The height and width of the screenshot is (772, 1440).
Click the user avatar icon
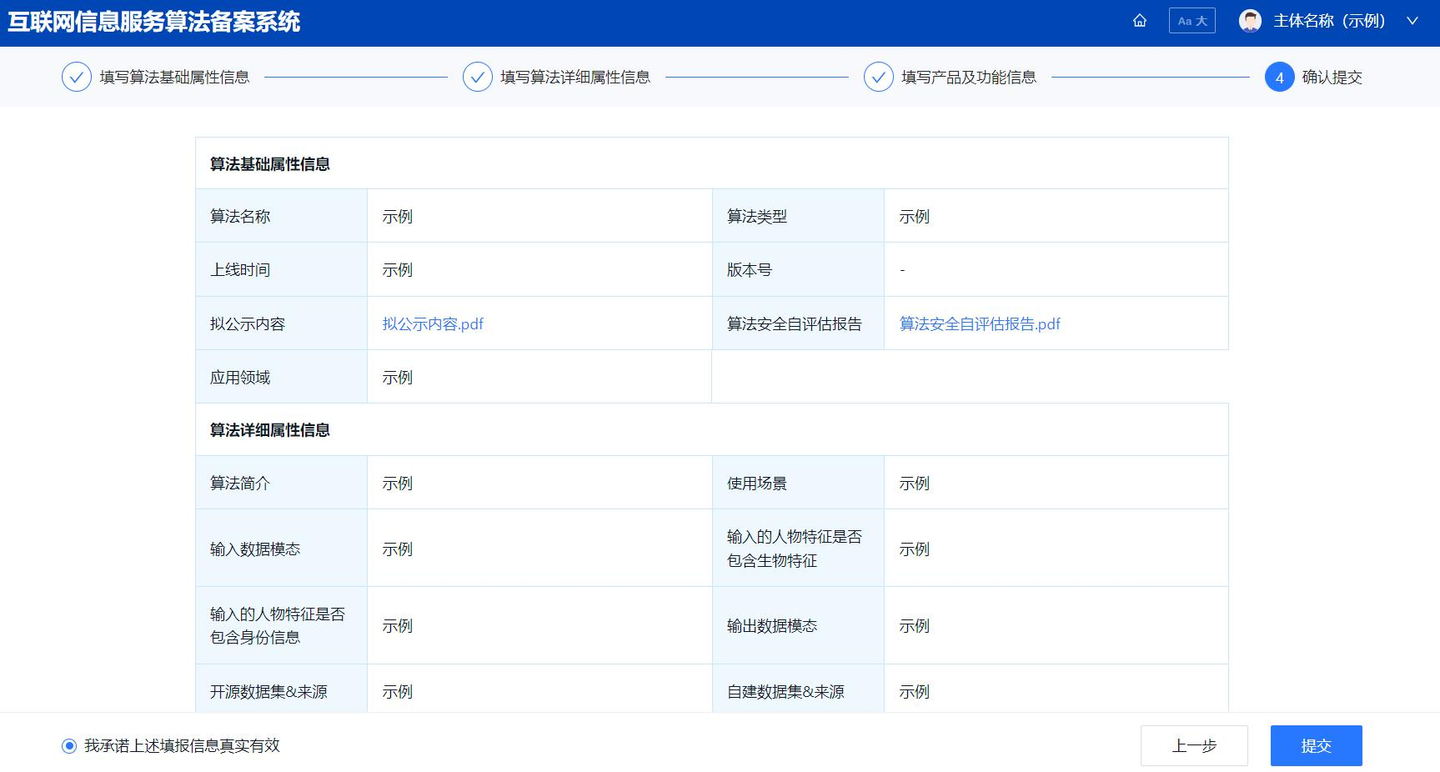click(x=1250, y=21)
